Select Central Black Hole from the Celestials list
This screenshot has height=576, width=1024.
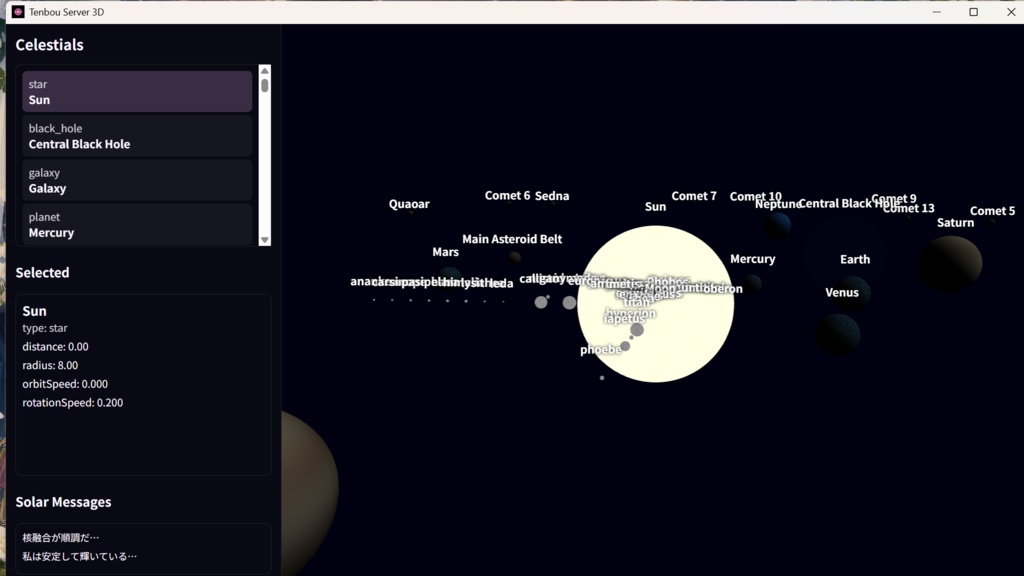point(137,136)
